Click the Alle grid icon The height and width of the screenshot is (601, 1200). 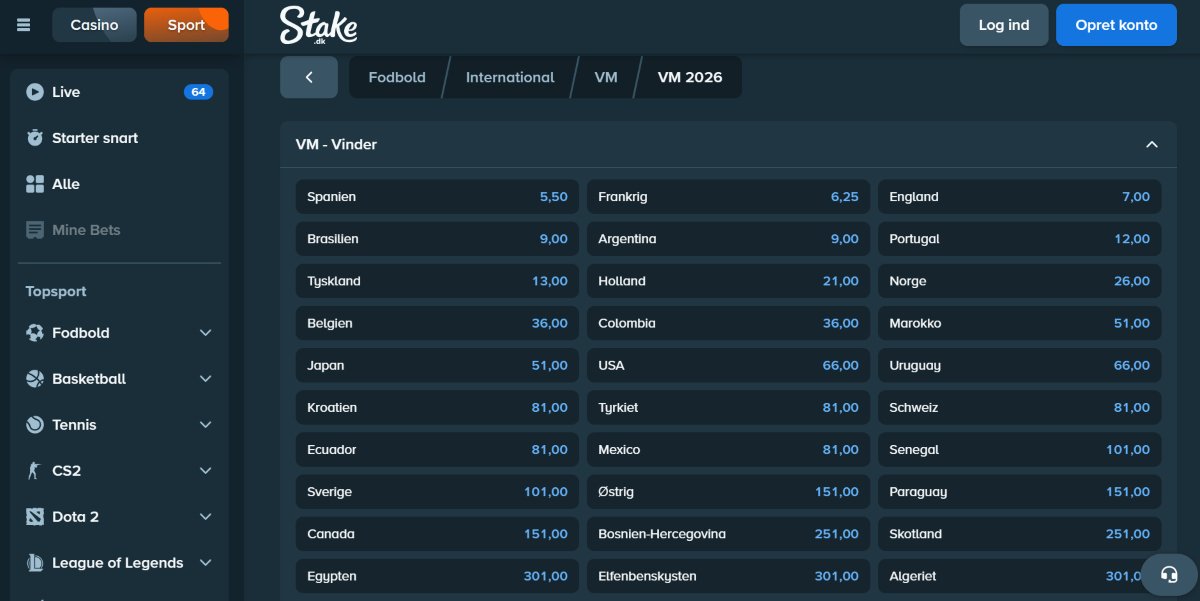pos(35,184)
